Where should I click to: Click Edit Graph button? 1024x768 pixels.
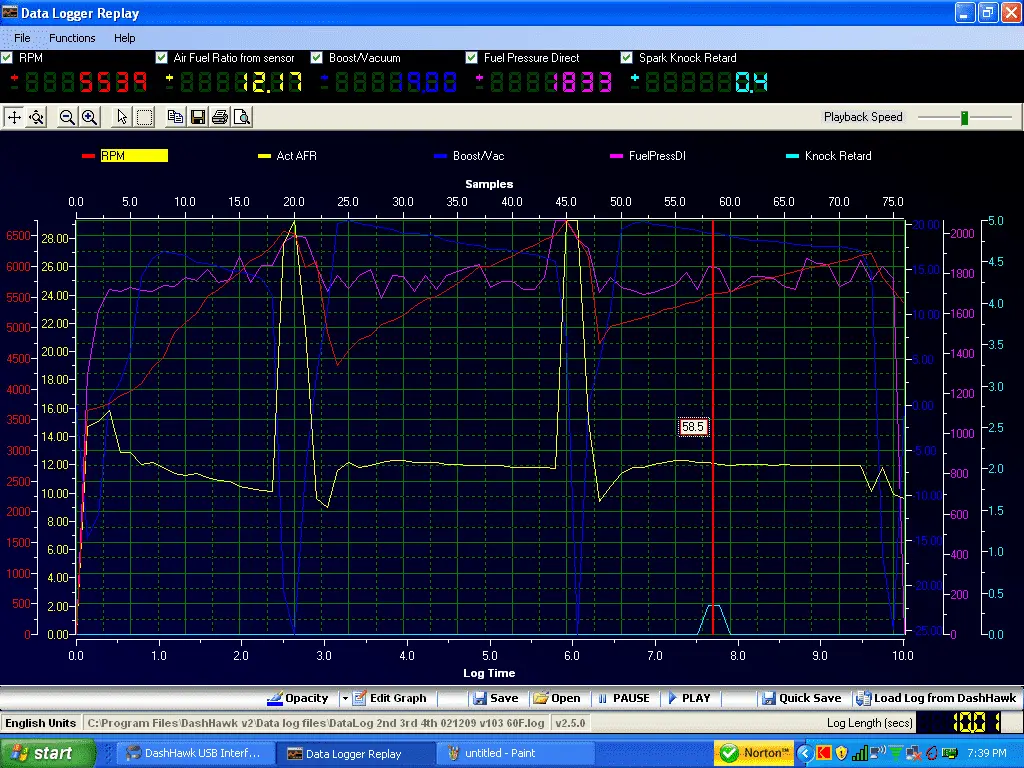tap(389, 698)
